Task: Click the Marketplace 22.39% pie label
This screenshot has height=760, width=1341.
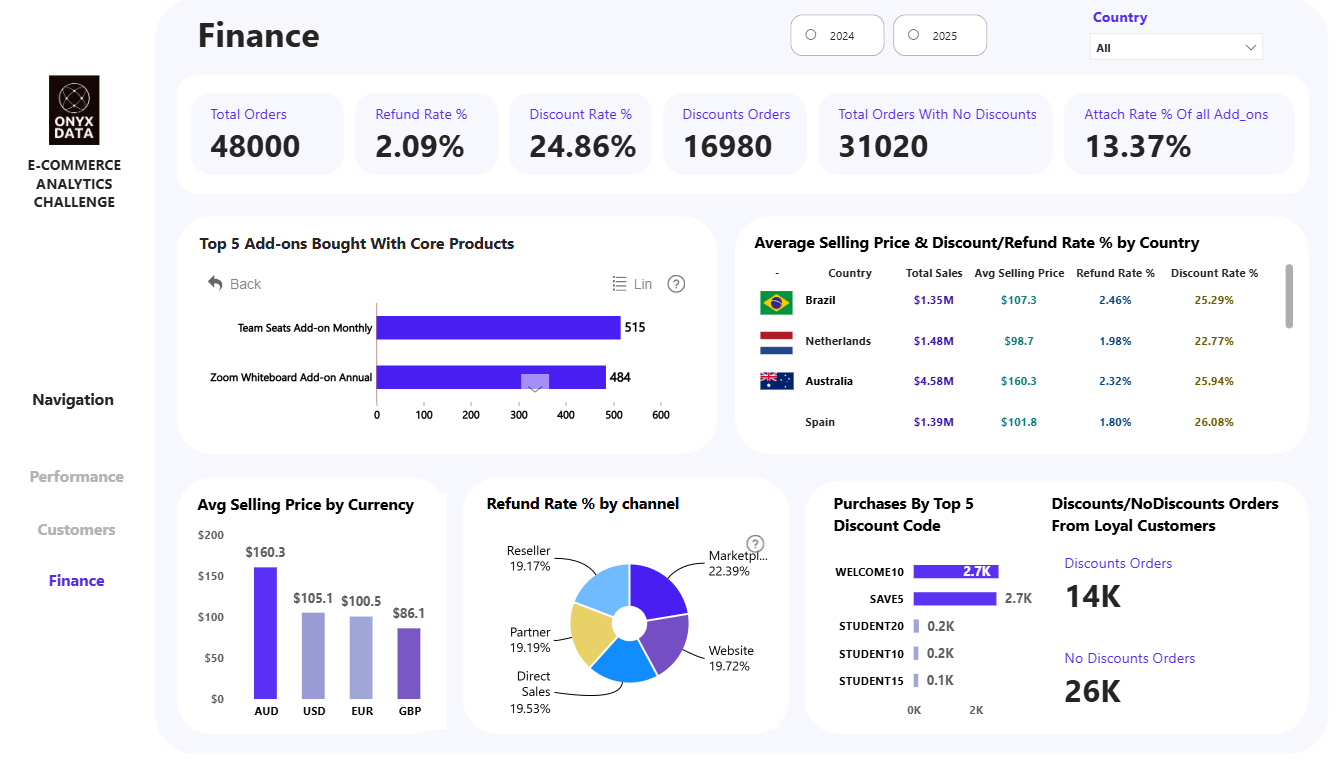Action: [737, 563]
